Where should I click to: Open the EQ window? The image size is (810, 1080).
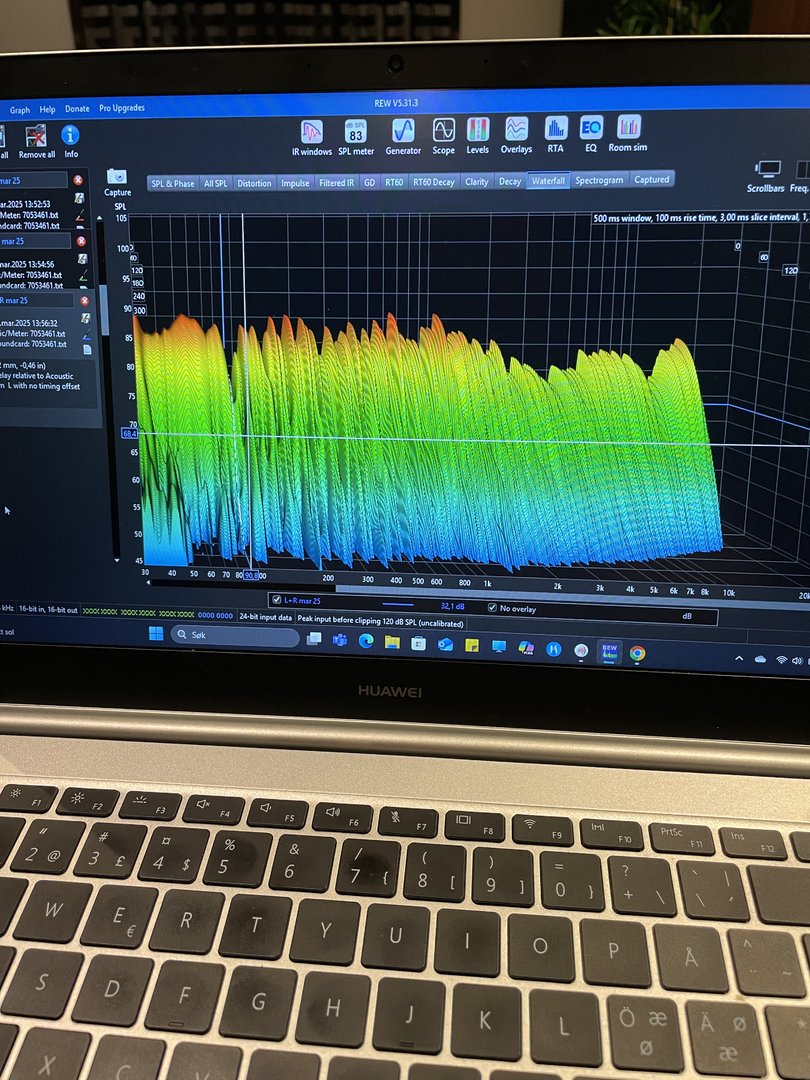pos(591,134)
